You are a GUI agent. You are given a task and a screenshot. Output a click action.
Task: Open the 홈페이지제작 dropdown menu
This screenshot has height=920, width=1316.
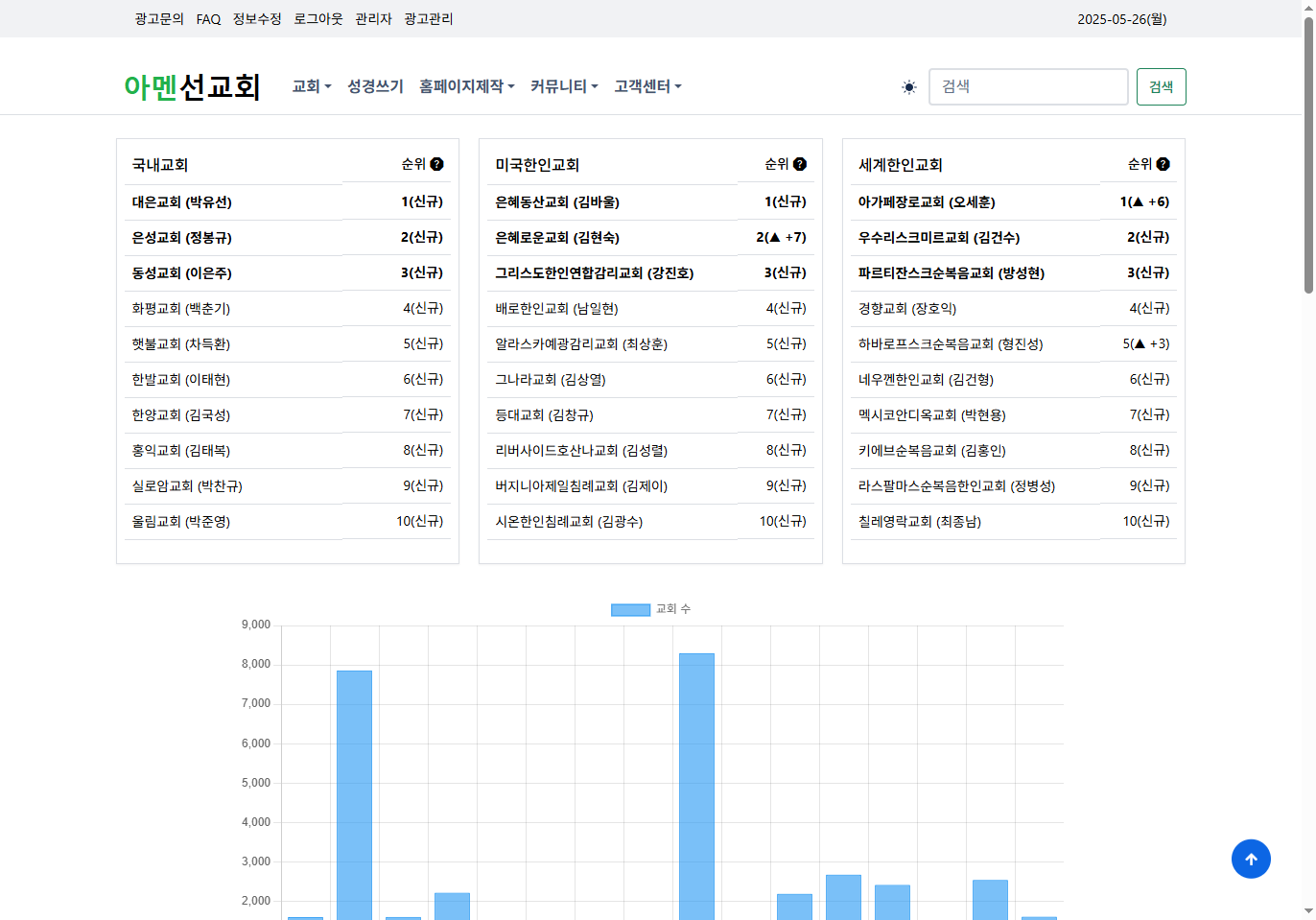tap(466, 86)
